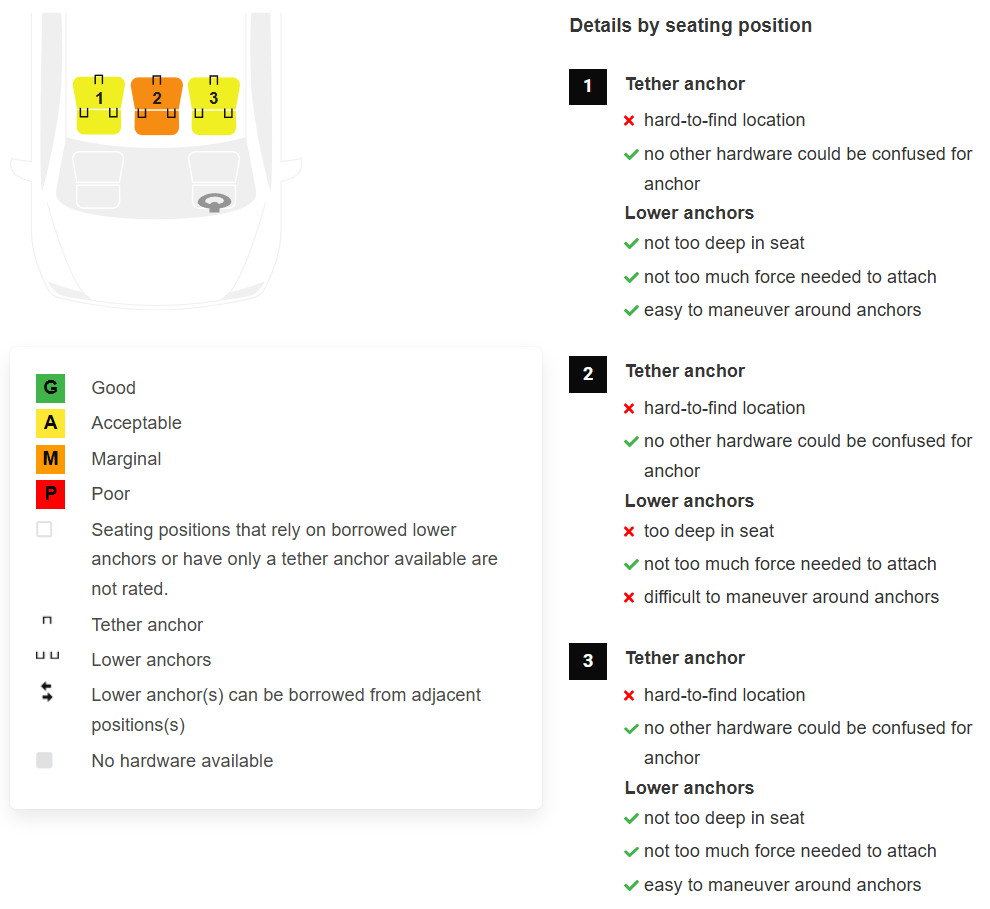Click the Tether anchor legend symbol
This screenshot has height=909, width=990.
pyautogui.click(x=47, y=622)
